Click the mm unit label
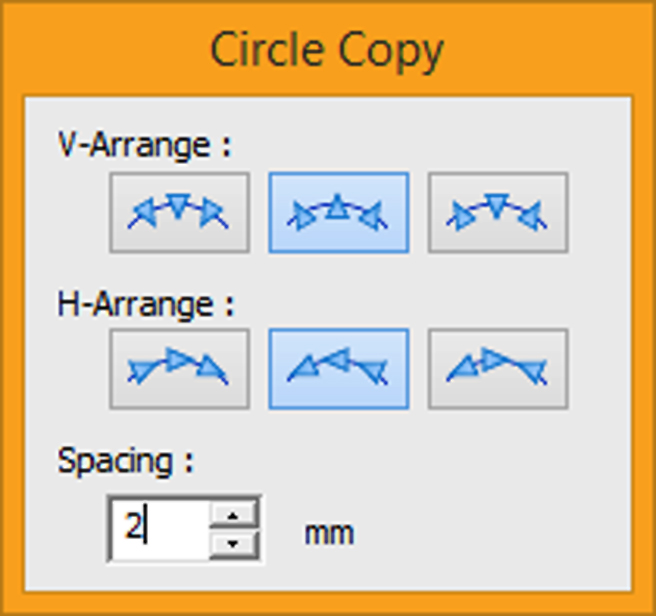Image resolution: width=656 pixels, height=616 pixels. click(329, 532)
